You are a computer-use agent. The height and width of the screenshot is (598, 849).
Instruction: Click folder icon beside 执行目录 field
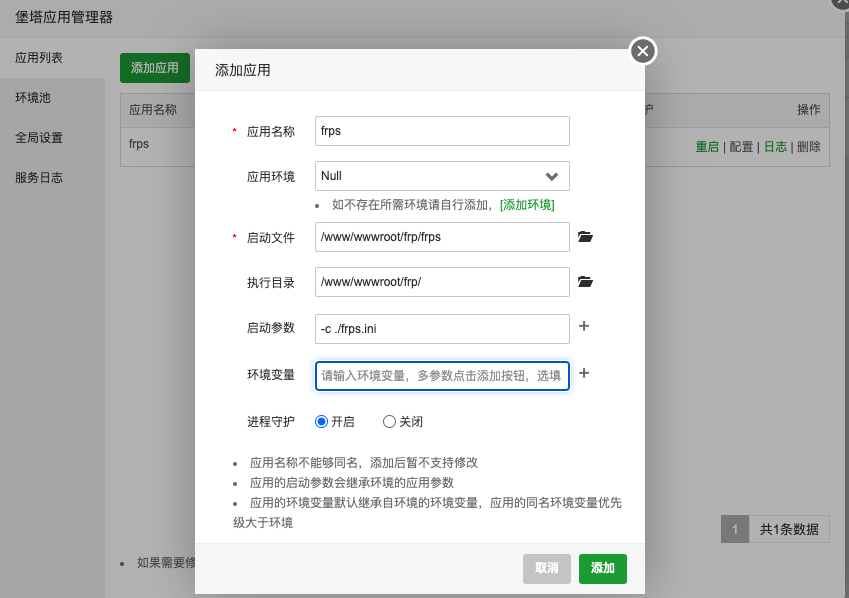point(585,282)
